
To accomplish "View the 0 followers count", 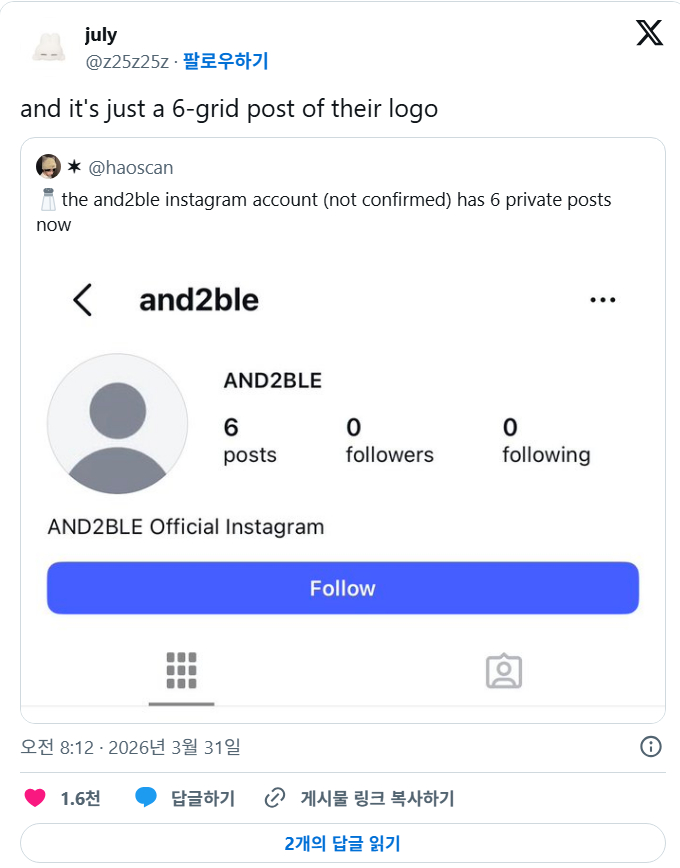I will point(390,440).
